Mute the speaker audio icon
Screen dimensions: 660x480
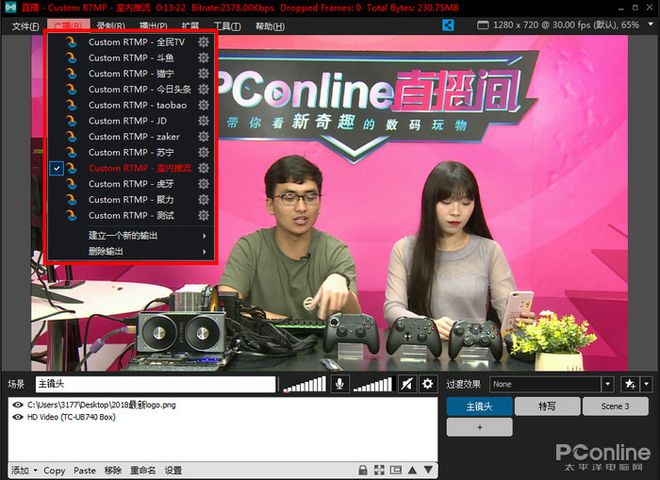pyautogui.click(x=407, y=384)
